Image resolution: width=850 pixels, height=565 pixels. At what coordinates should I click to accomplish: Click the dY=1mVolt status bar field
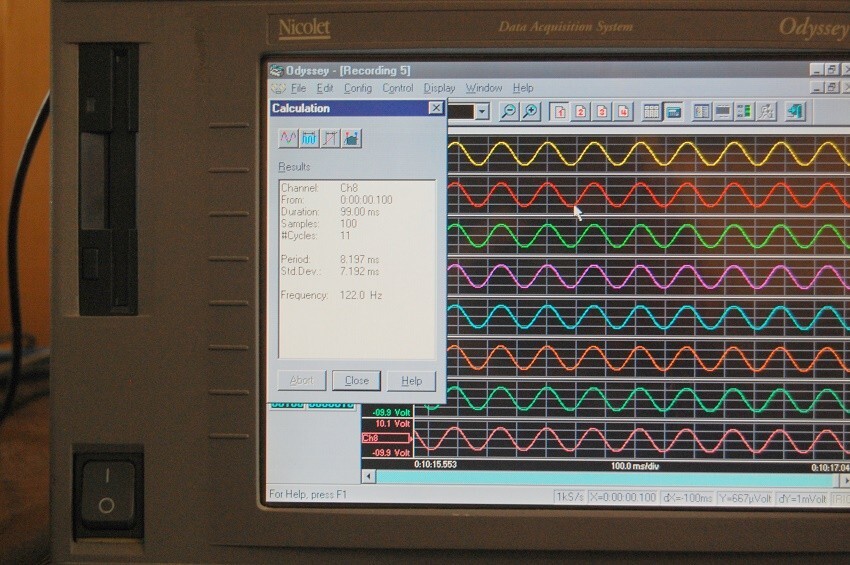(802, 499)
